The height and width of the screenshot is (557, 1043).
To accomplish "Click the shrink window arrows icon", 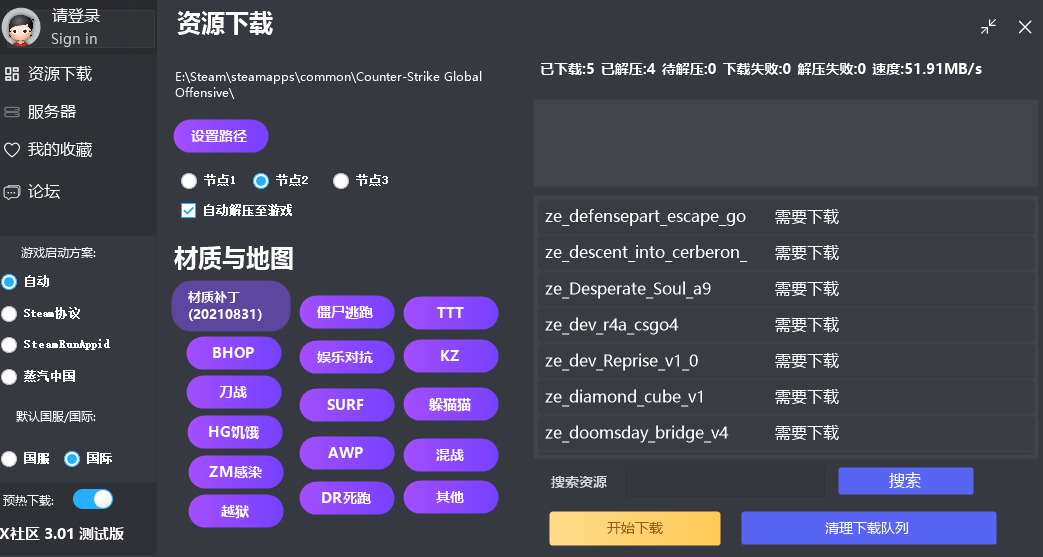I will point(989,27).
